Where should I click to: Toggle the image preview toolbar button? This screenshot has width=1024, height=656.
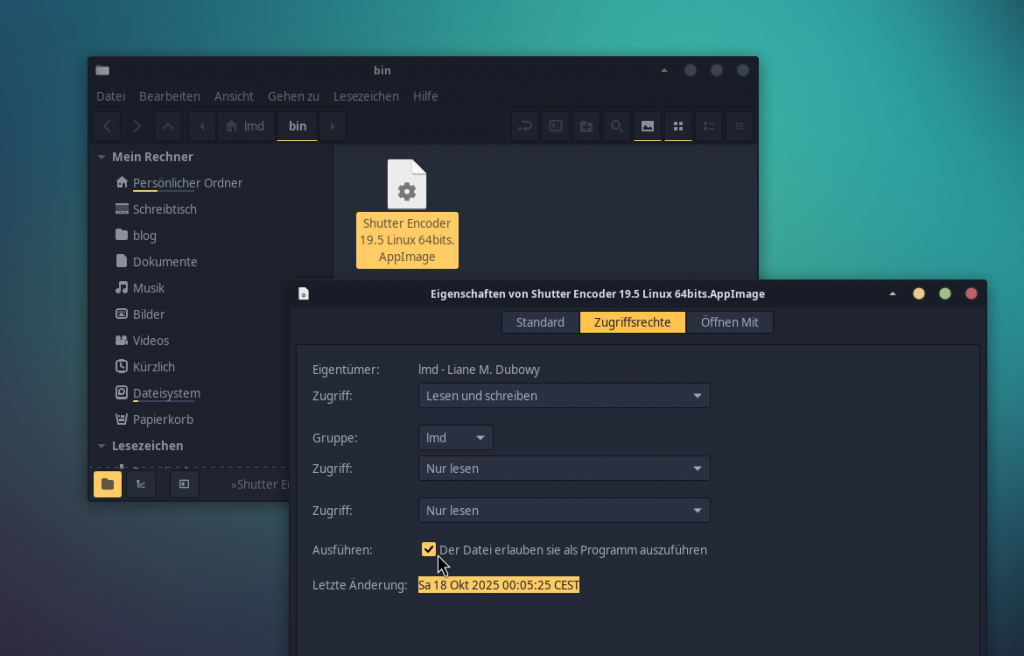(x=648, y=126)
